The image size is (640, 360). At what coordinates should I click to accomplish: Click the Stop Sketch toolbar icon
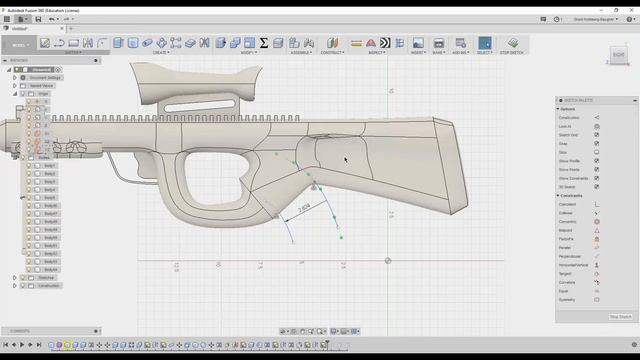(x=513, y=43)
